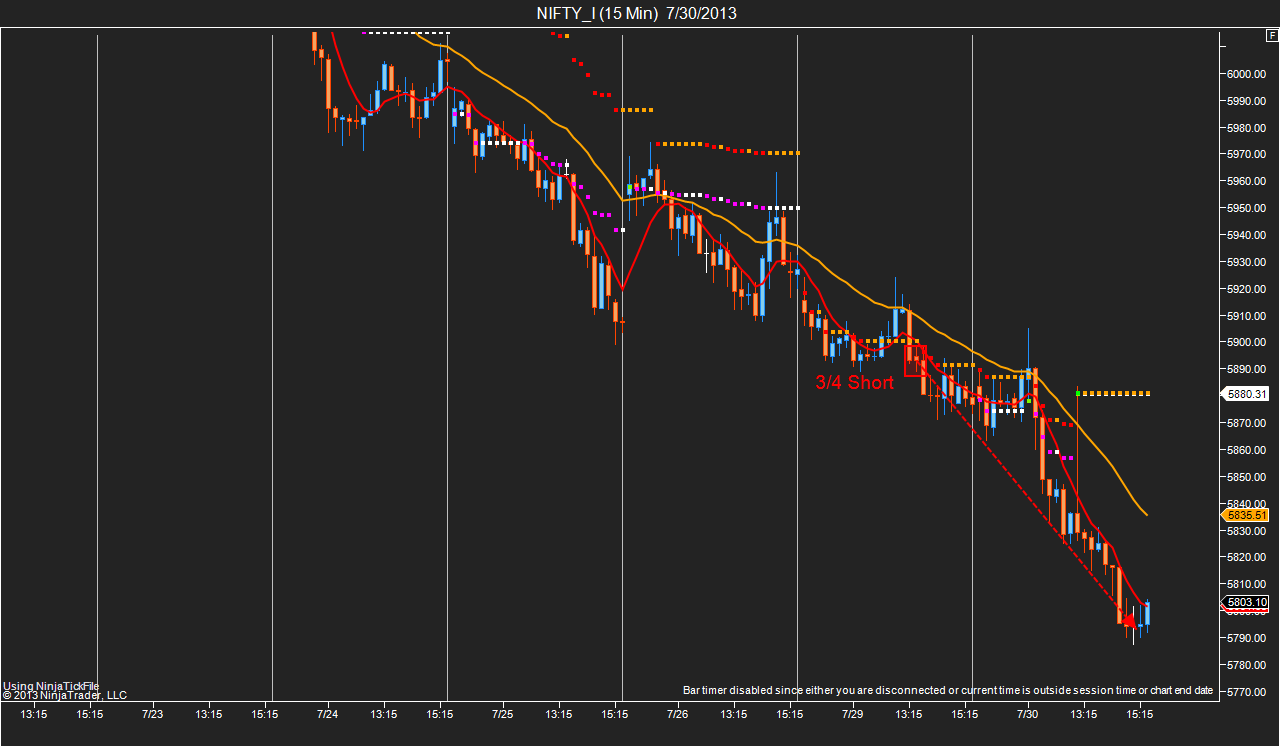Screen dimensions: 1280x747
Task: Click the 5870.00 price axis label
Action: (x=1247, y=424)
